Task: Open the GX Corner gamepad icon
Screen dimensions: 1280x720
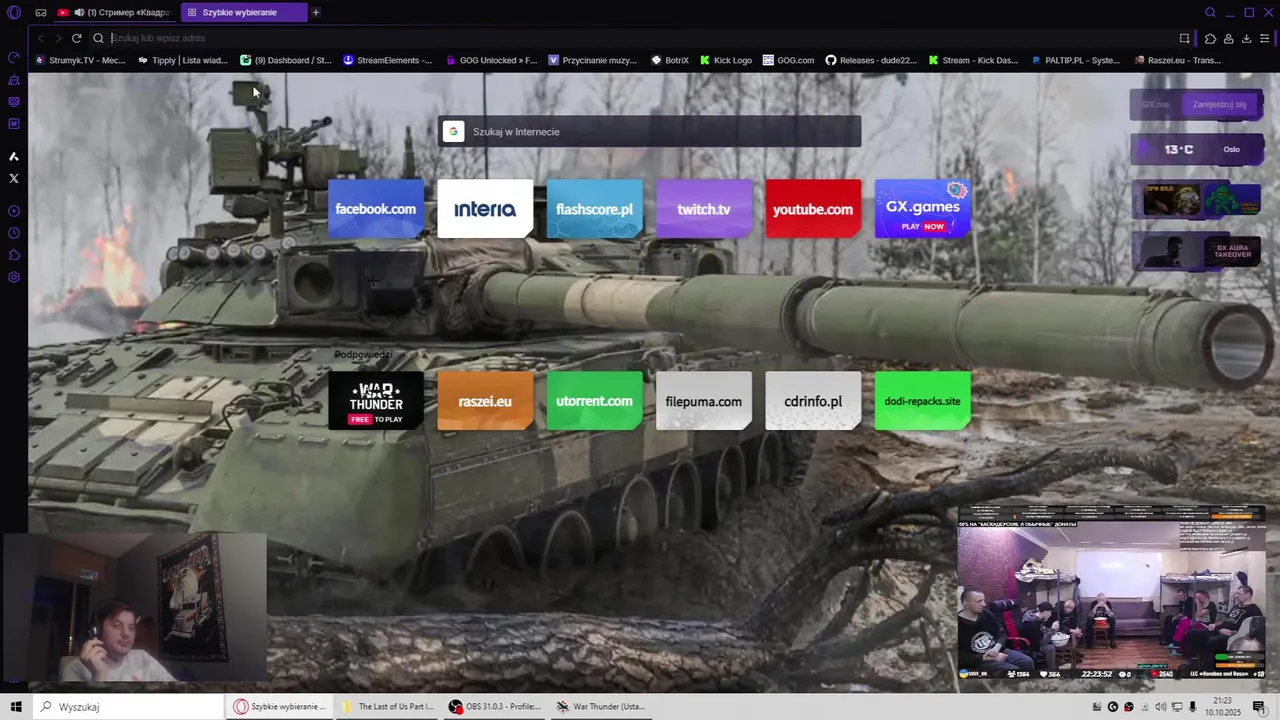Action: click(x=41, y=12)
